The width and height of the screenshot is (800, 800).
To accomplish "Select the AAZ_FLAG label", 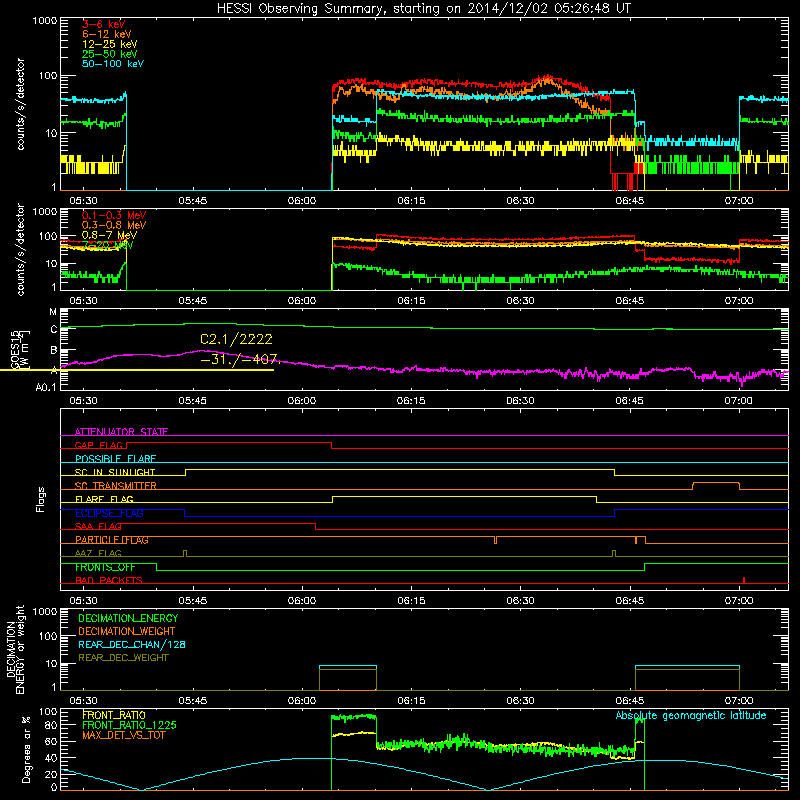I will [x=98, y=553].
